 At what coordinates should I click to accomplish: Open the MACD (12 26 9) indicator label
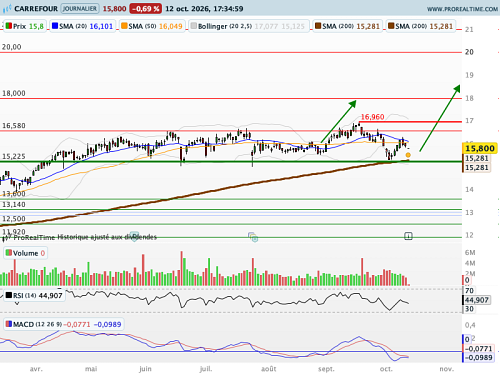tap(63, 324)
